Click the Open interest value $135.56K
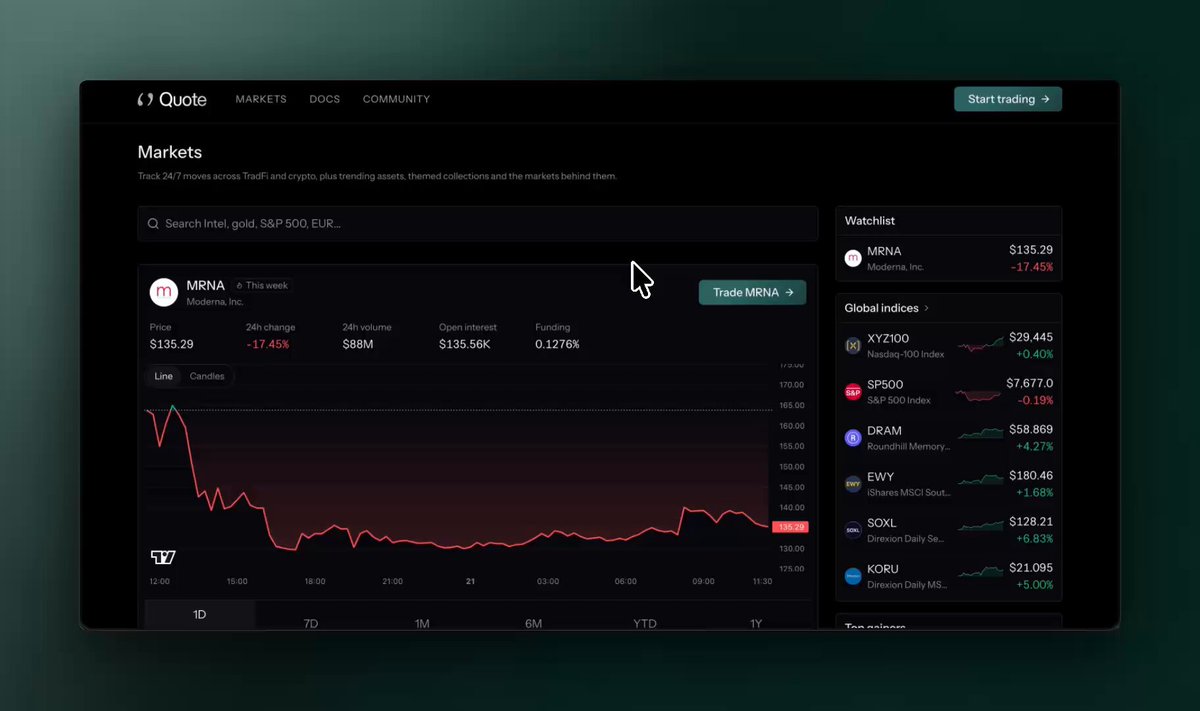 (x=467, y=344)
